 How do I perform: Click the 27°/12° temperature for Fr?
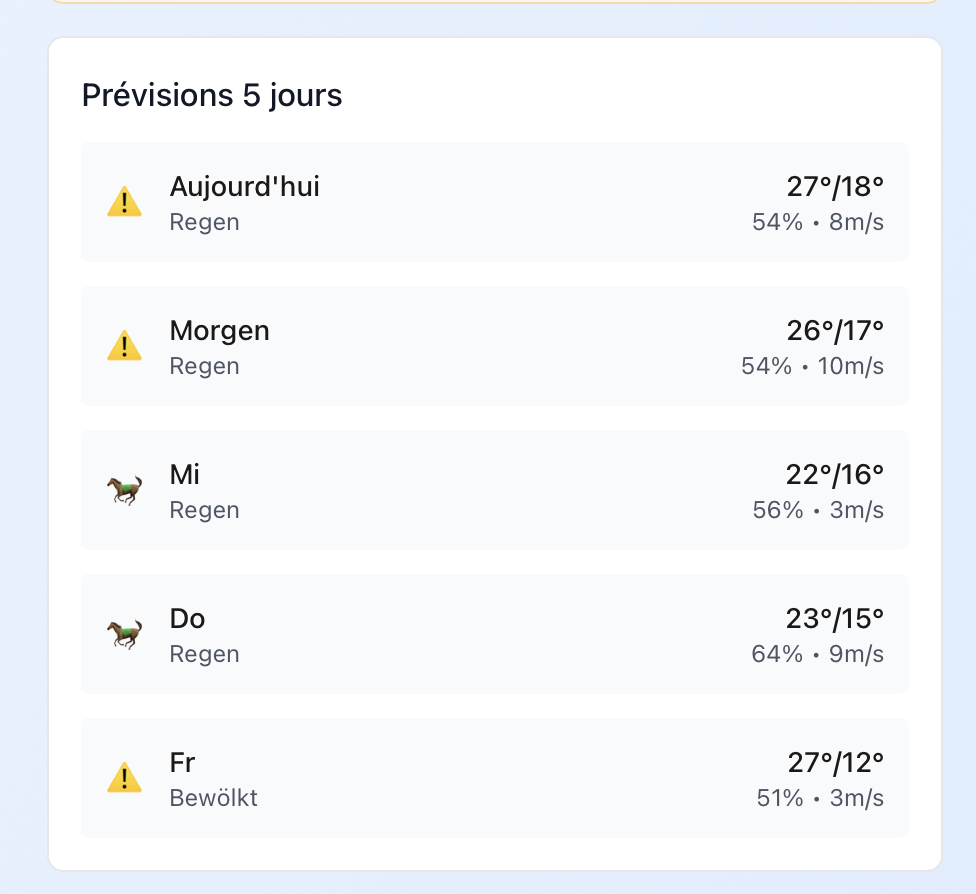pyautogui.click(x=835, y=763)
